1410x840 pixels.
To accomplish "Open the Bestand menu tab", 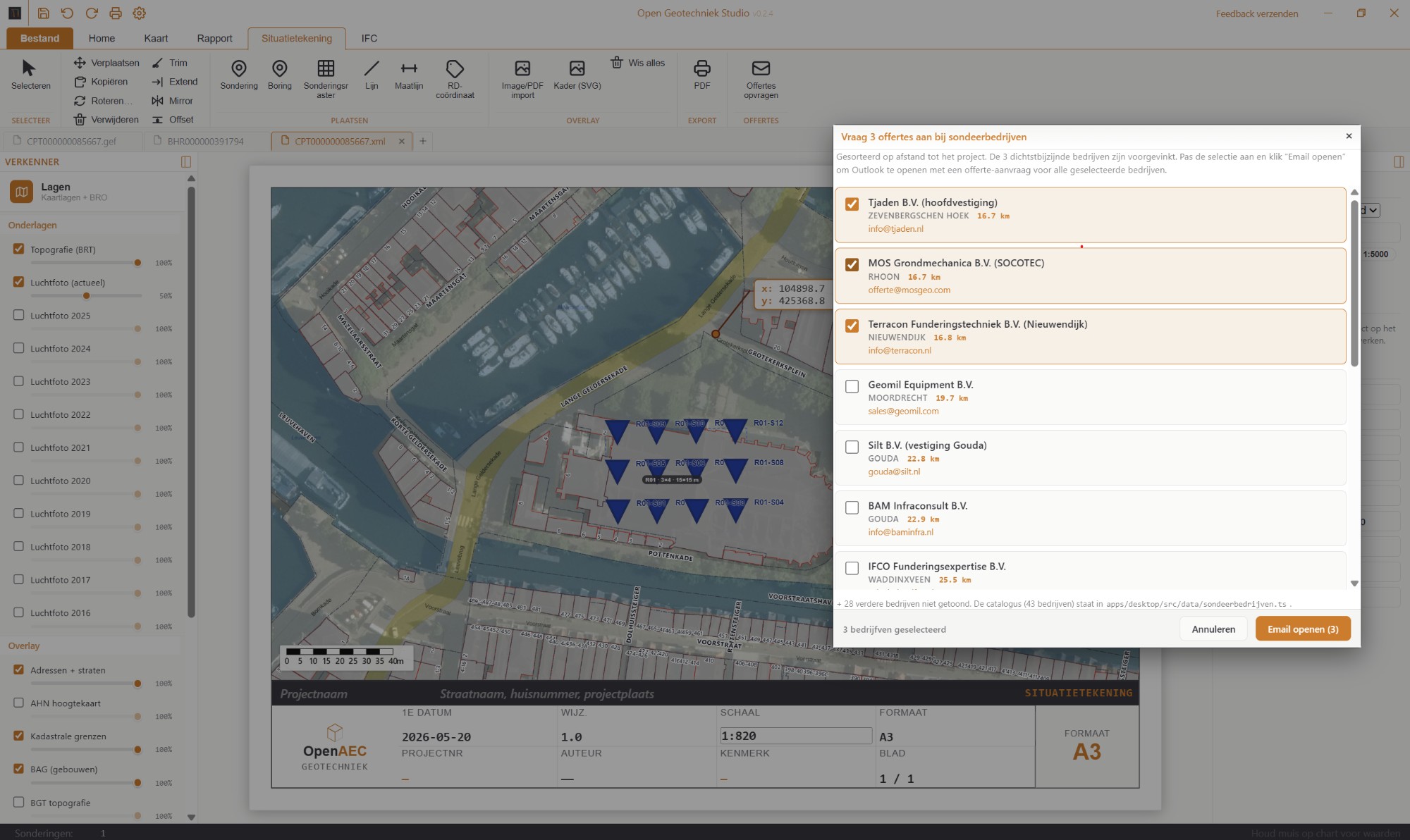I will point(39,38).
